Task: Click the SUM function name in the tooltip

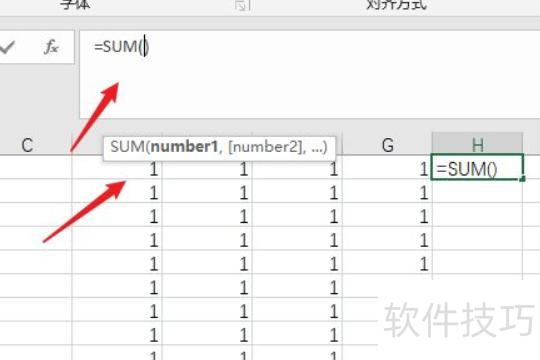Action: pos(127,147)
